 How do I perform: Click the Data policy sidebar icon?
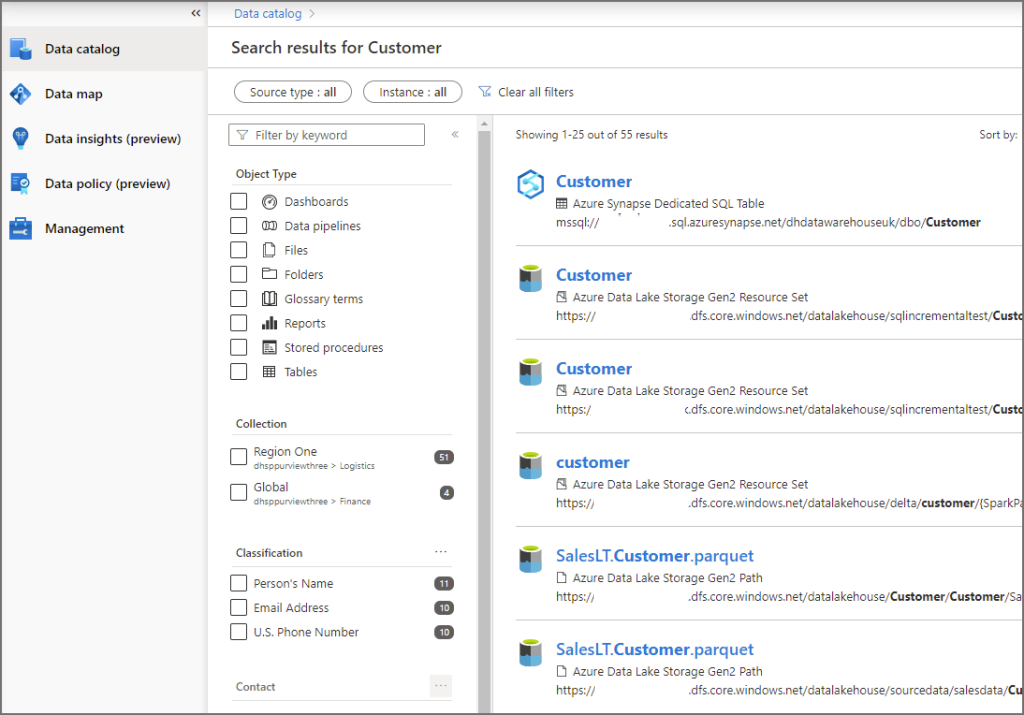(x=21, y=183)
